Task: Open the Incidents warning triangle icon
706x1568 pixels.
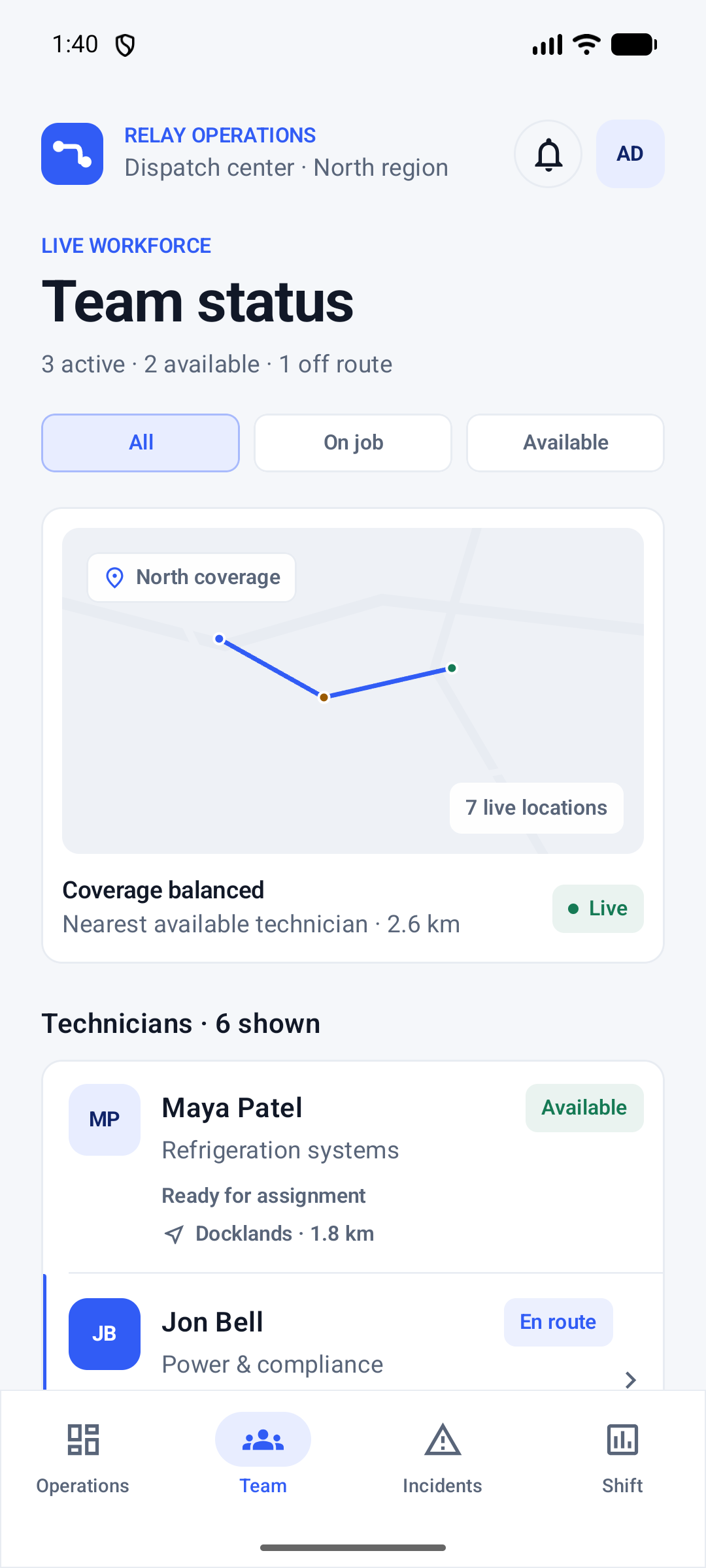Action: (x=443, y=1440)
